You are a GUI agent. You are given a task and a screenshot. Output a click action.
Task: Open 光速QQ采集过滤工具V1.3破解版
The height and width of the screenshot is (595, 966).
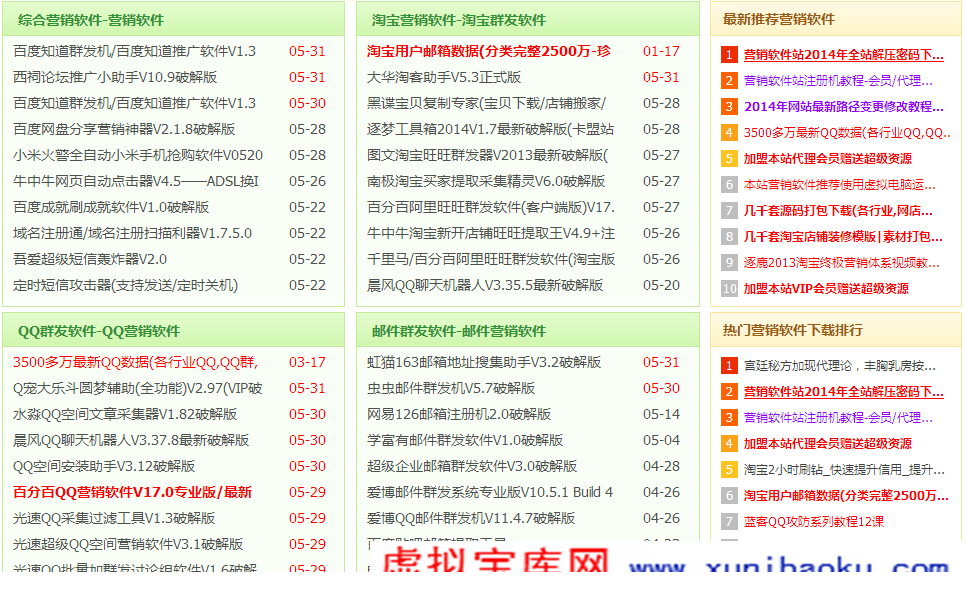pyautogui.click(x=114, y=519)
